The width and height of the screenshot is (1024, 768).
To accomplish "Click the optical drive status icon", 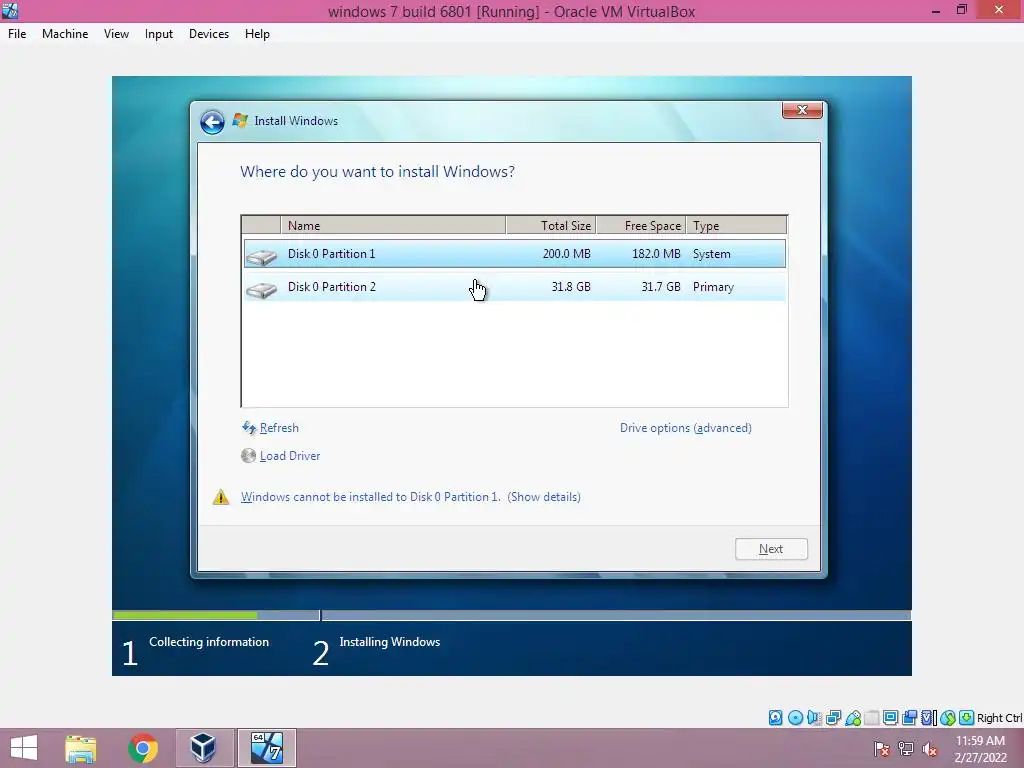I will (795, 718).
